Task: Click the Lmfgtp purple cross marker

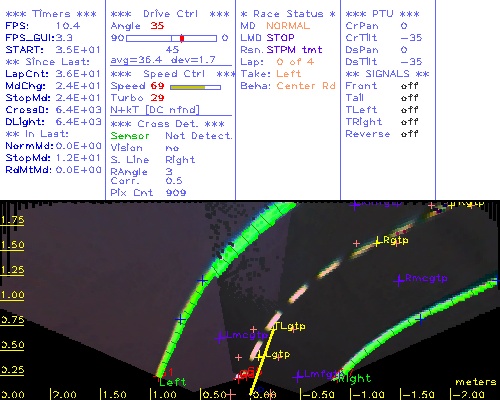Action: click(x=297, y=377)
